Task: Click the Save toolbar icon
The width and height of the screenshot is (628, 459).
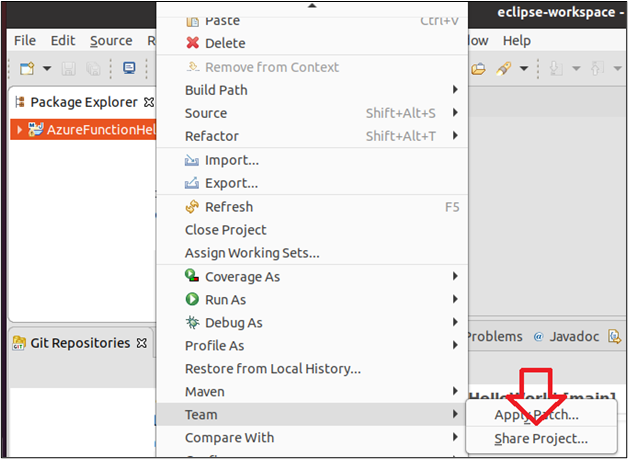Action: point(68,69)
